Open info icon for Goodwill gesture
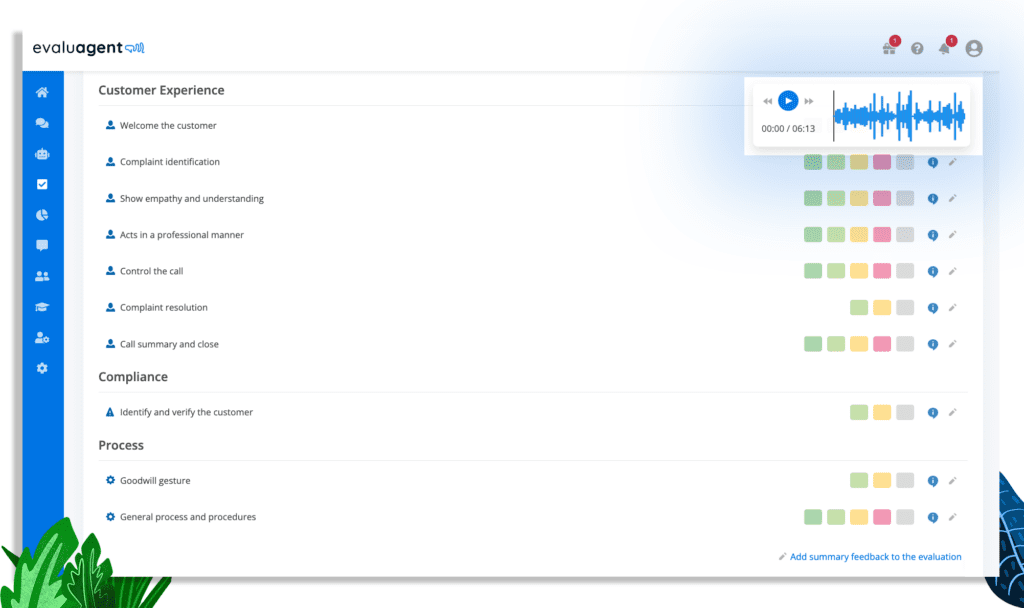The image size is (1024, 608). point(933,481)
